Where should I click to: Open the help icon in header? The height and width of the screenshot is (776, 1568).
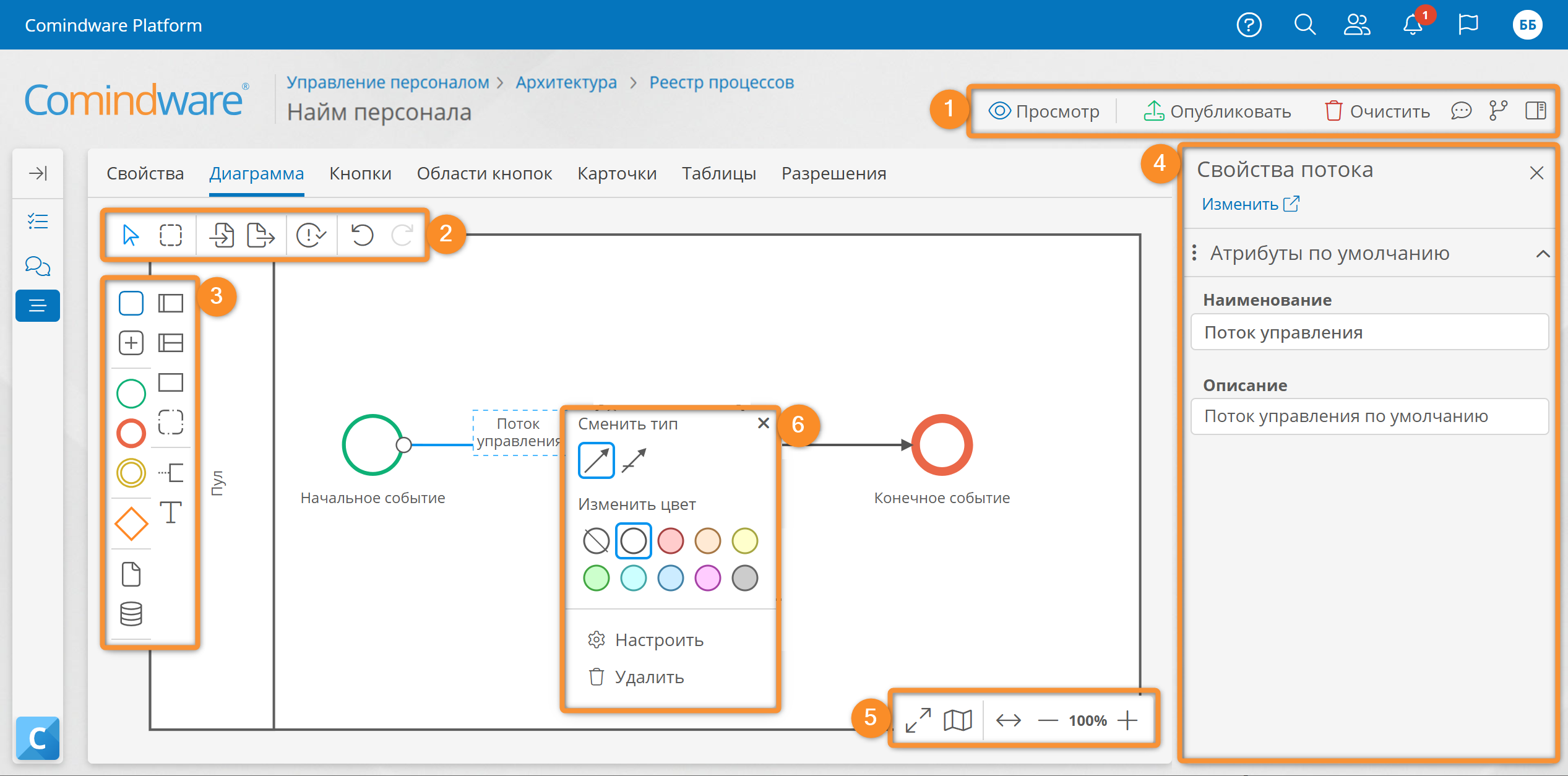(1249, 25)
